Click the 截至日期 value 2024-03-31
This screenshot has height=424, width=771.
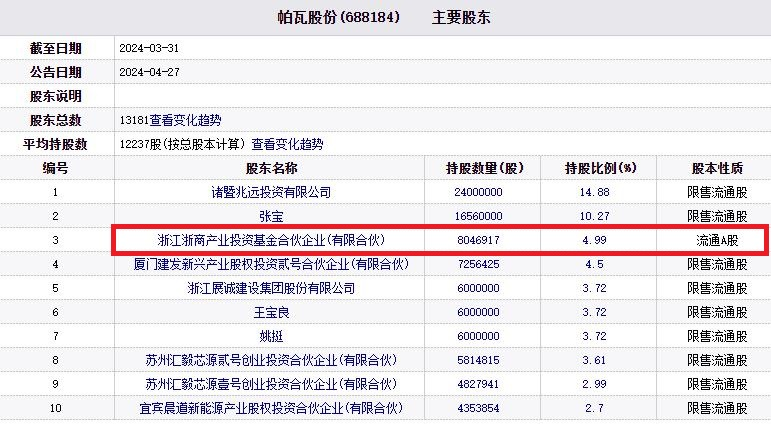point(149,48)
